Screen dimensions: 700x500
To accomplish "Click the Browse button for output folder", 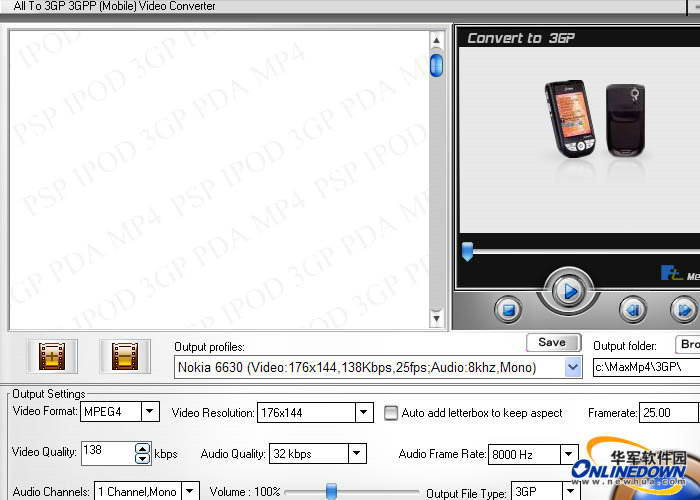I will pyautogui.click(x=688, y=344).
